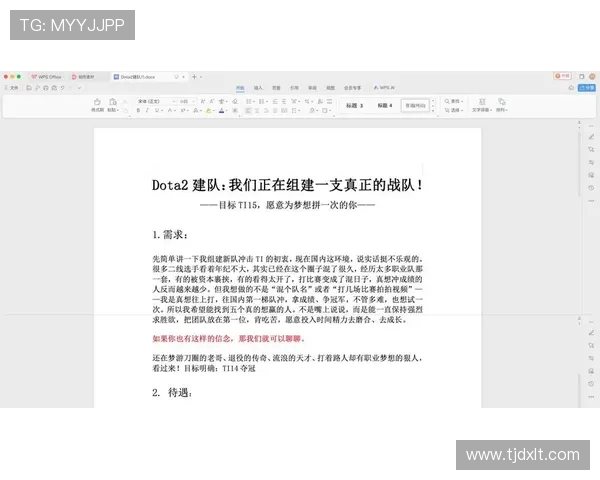600x480 pixels.
Task: Toggle italic text formatting
Action: coord(148,111)
